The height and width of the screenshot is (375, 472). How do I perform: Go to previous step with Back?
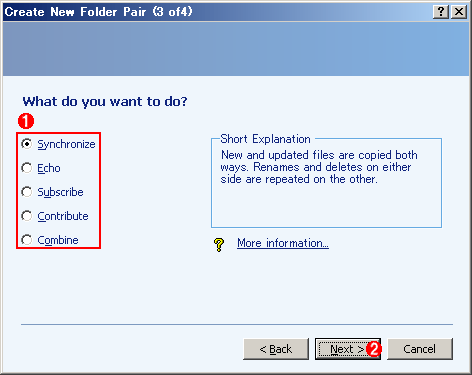(276, 349)
